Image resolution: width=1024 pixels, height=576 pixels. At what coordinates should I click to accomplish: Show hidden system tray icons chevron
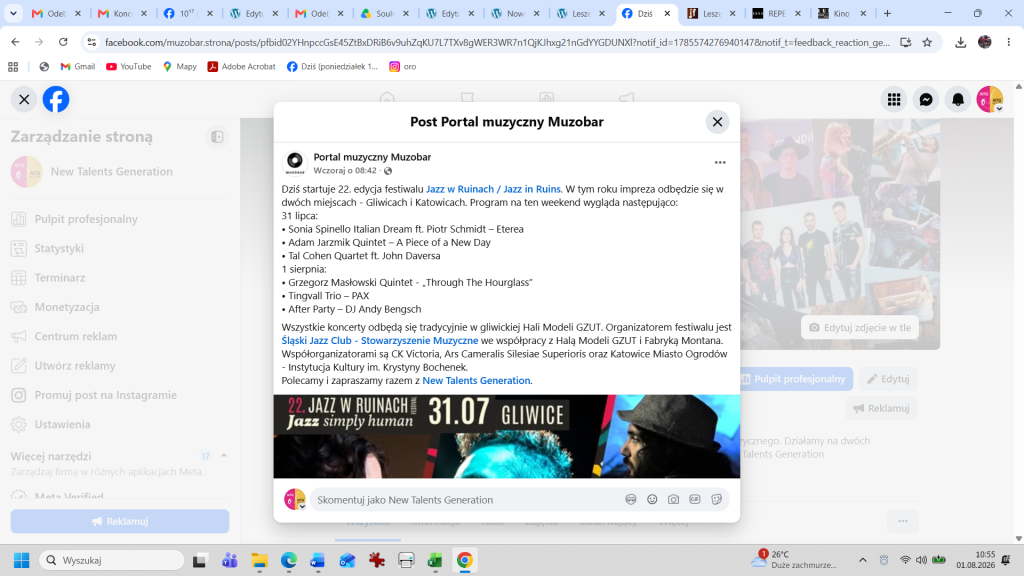[863, 560]
